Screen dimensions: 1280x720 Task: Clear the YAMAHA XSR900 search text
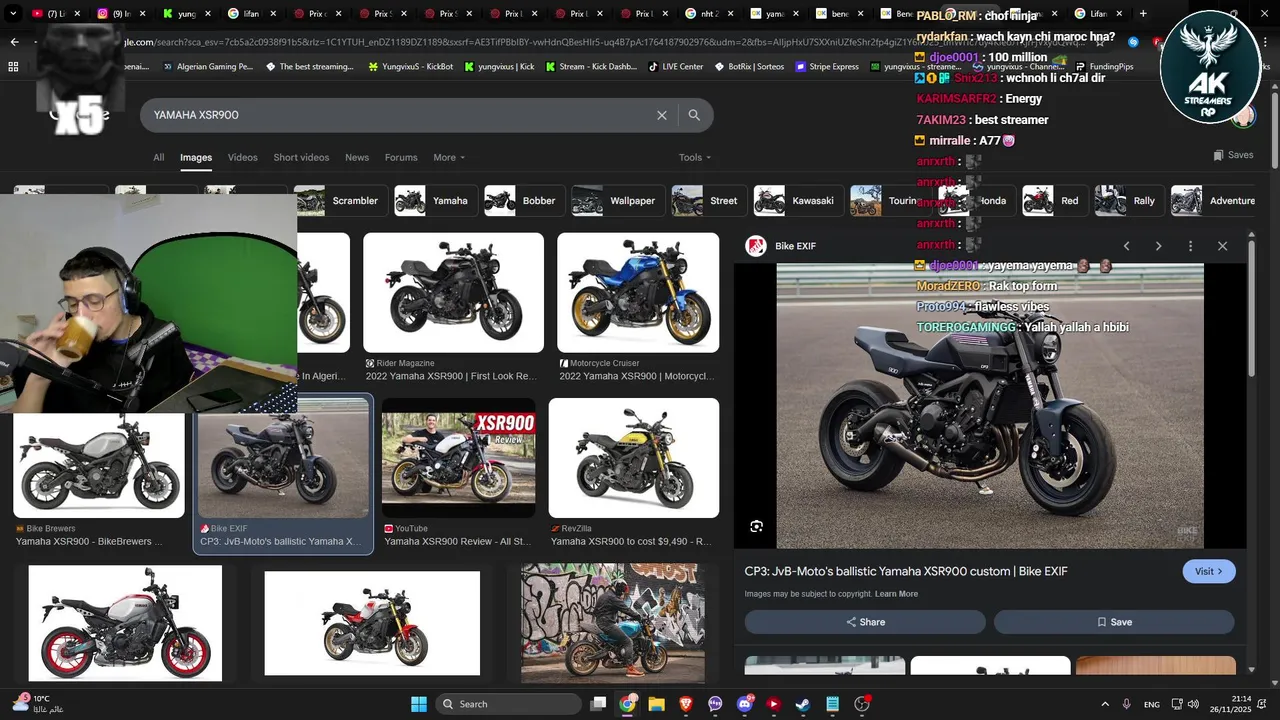point(661,115)
